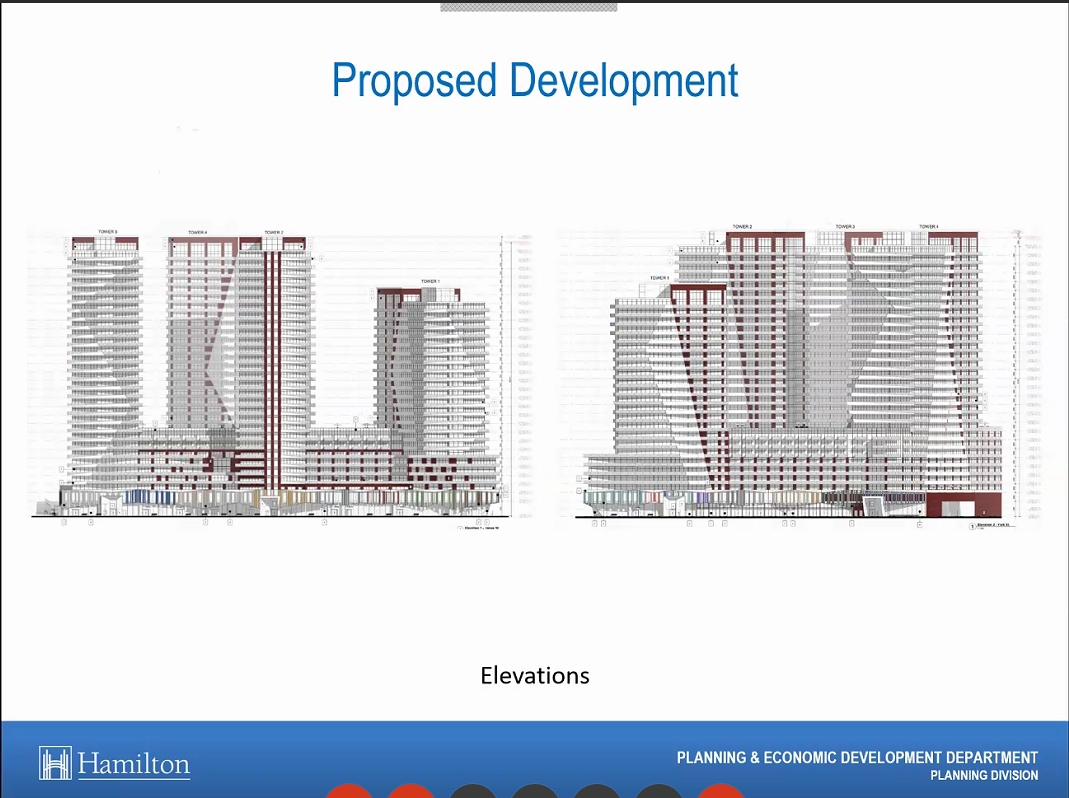Grab the hatched handle bar at top
The height and width of the screenshot is (798, 1069).
coord(528,6)
